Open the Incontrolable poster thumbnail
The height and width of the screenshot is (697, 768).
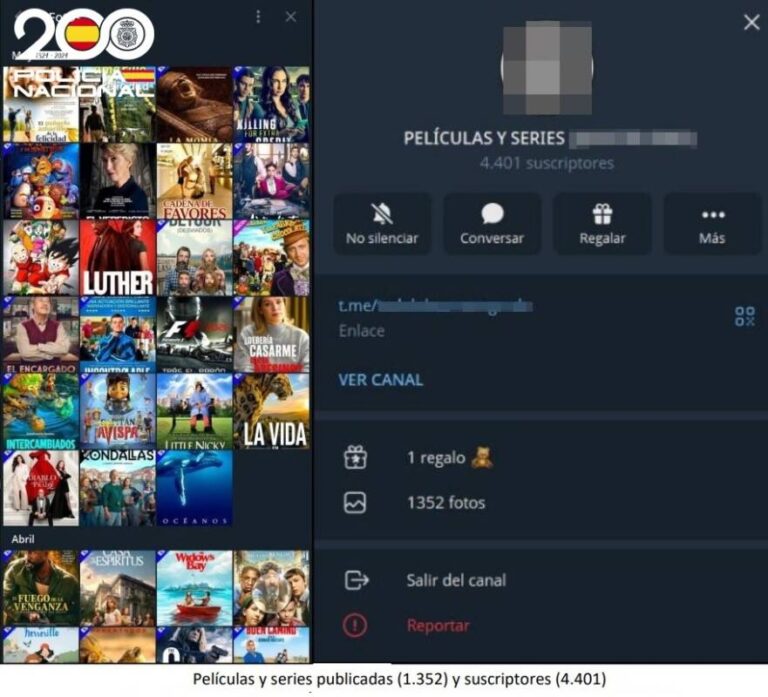point(118,335)
